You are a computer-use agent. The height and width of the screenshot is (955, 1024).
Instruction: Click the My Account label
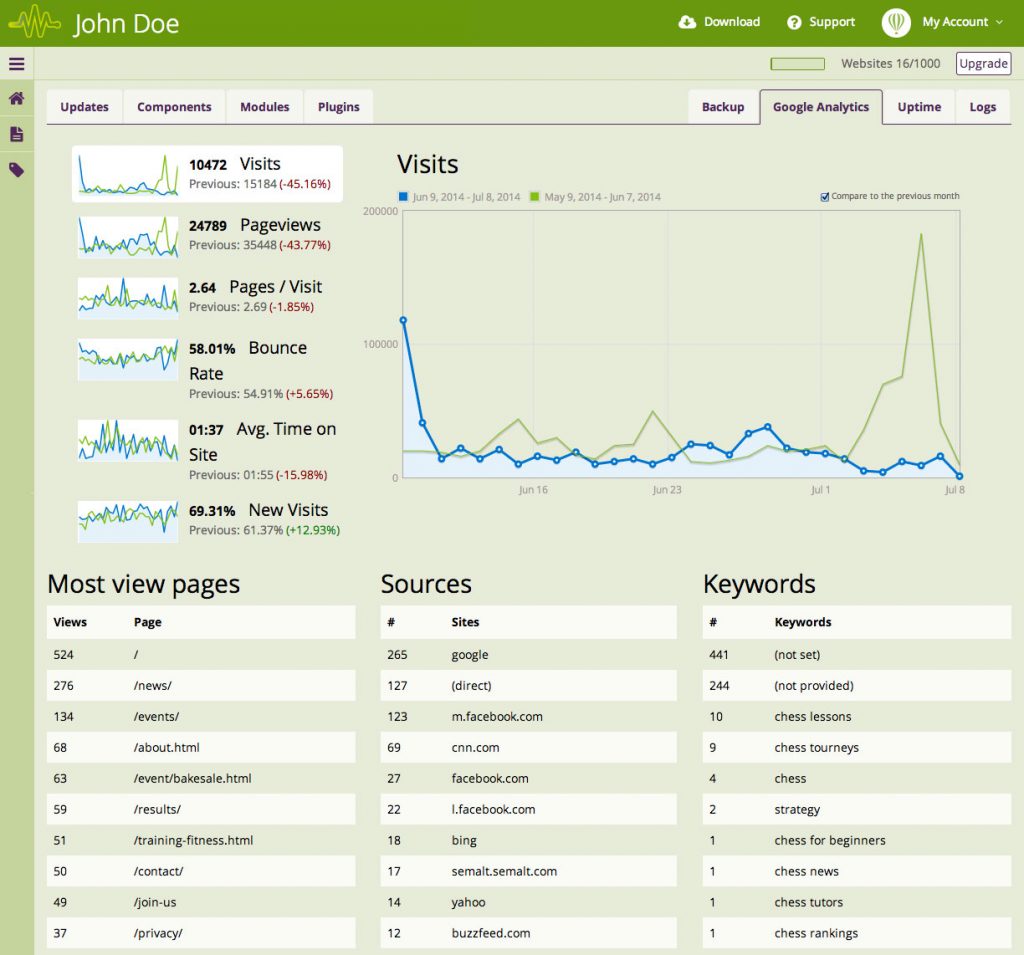pos(955,22)
